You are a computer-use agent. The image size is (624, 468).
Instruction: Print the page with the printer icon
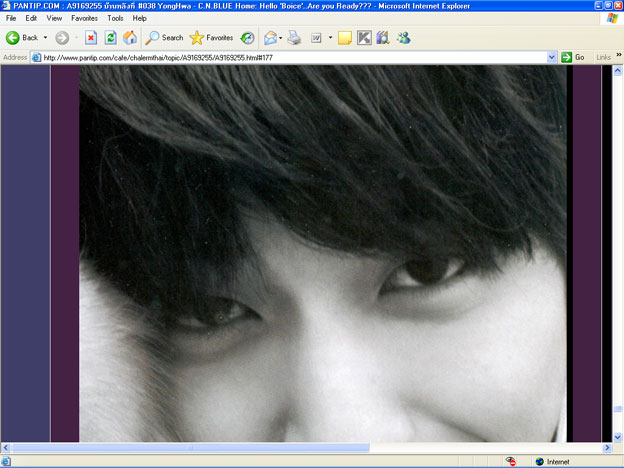pyautogui.click(x=294, y=38)
